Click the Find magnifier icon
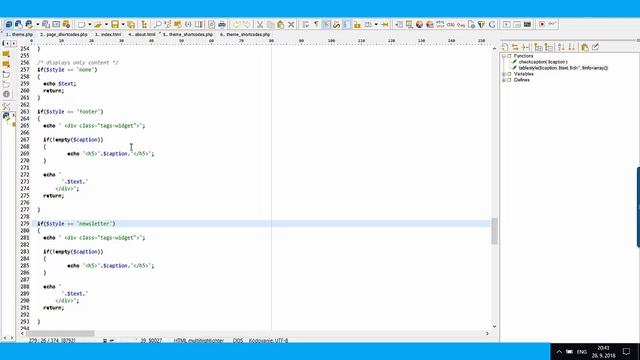The height and width of the screenshot is (360, 640). [x=158, y=24]
